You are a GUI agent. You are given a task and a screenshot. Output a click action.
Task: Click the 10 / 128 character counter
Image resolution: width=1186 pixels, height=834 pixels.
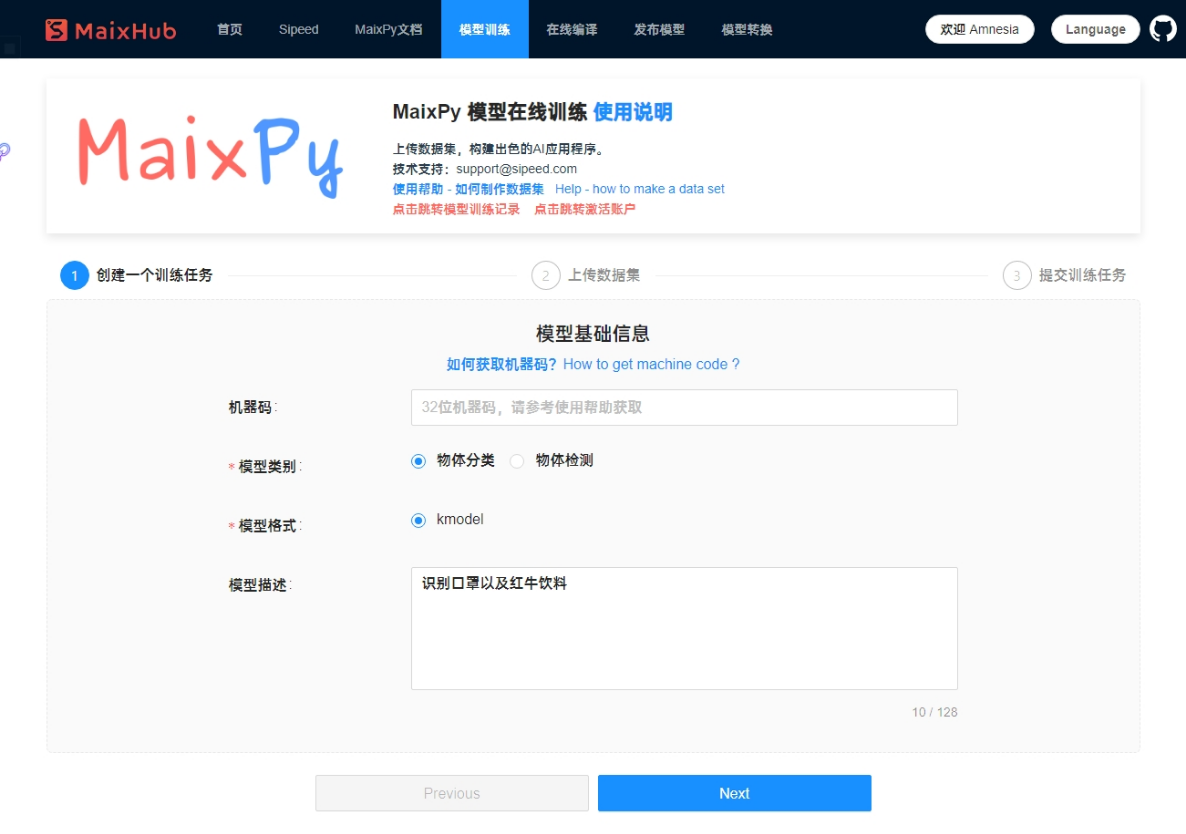click(934, 712)
